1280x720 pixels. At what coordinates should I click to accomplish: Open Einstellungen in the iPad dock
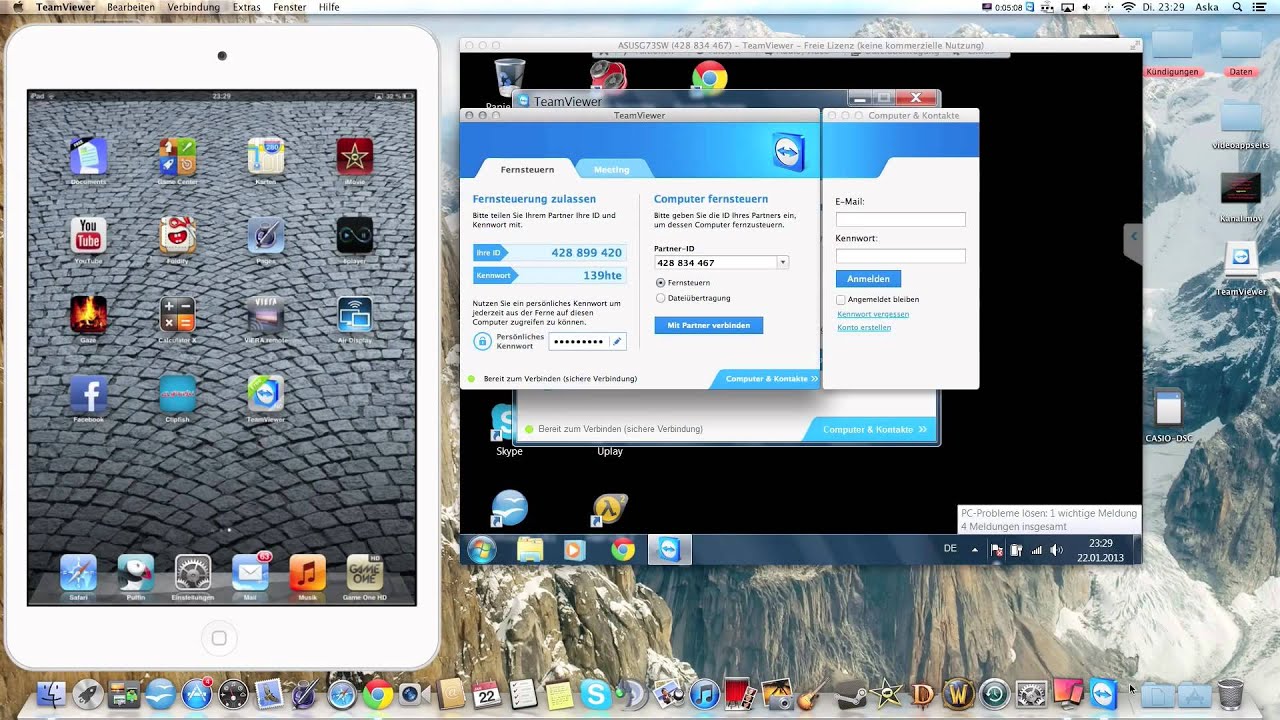193,573
